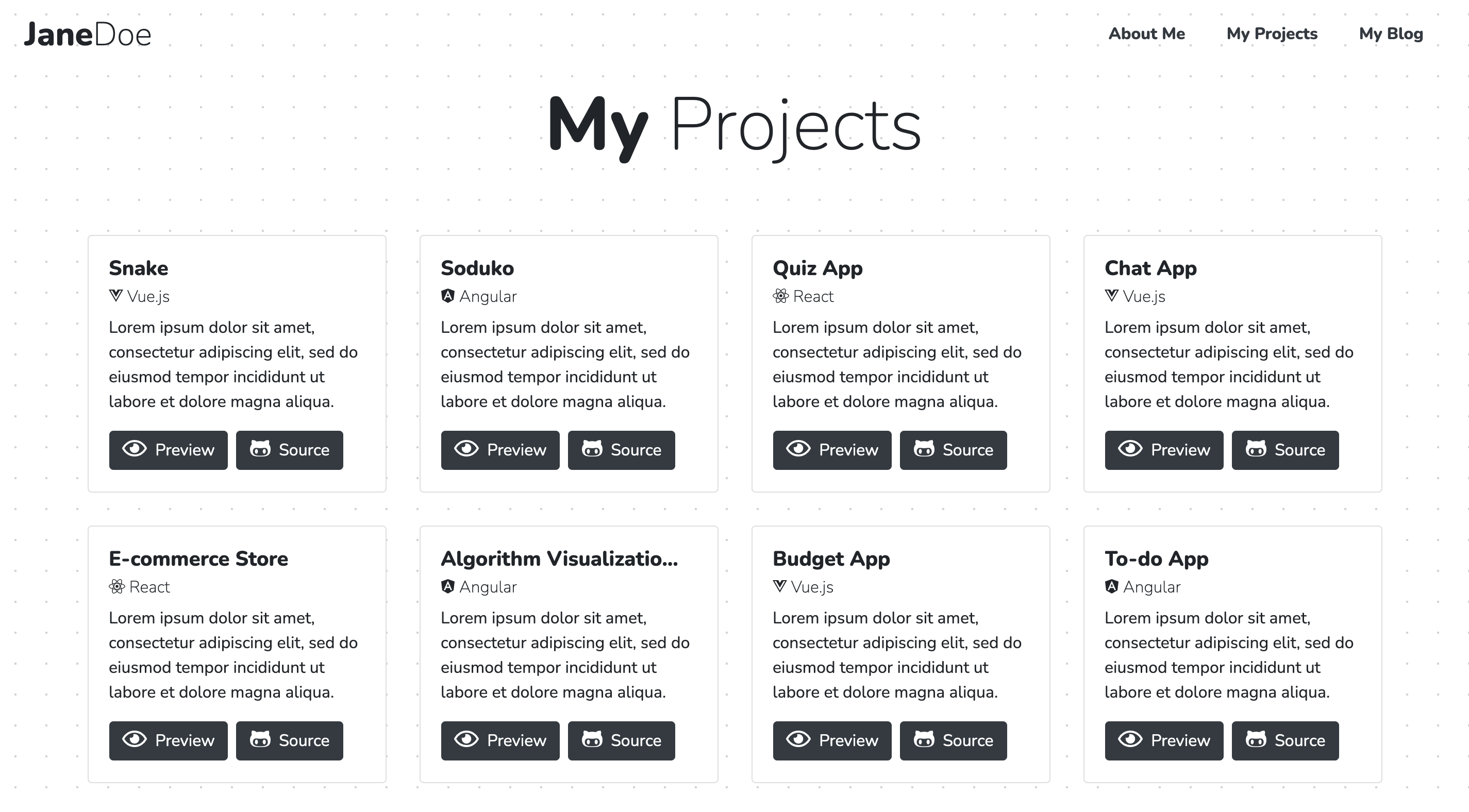Click the Angular icon under Algorithm Visualization
Screen dimensions: 1469x812
tap(447, 586)
